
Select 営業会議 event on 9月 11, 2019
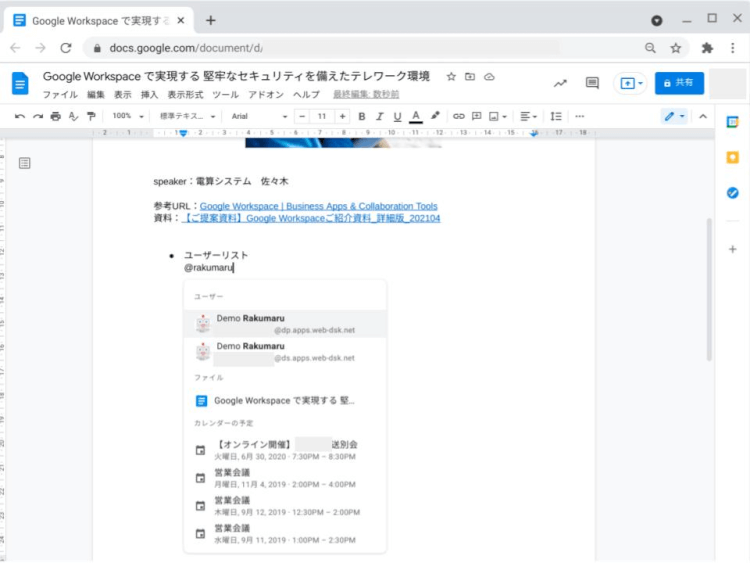point(285,533)
